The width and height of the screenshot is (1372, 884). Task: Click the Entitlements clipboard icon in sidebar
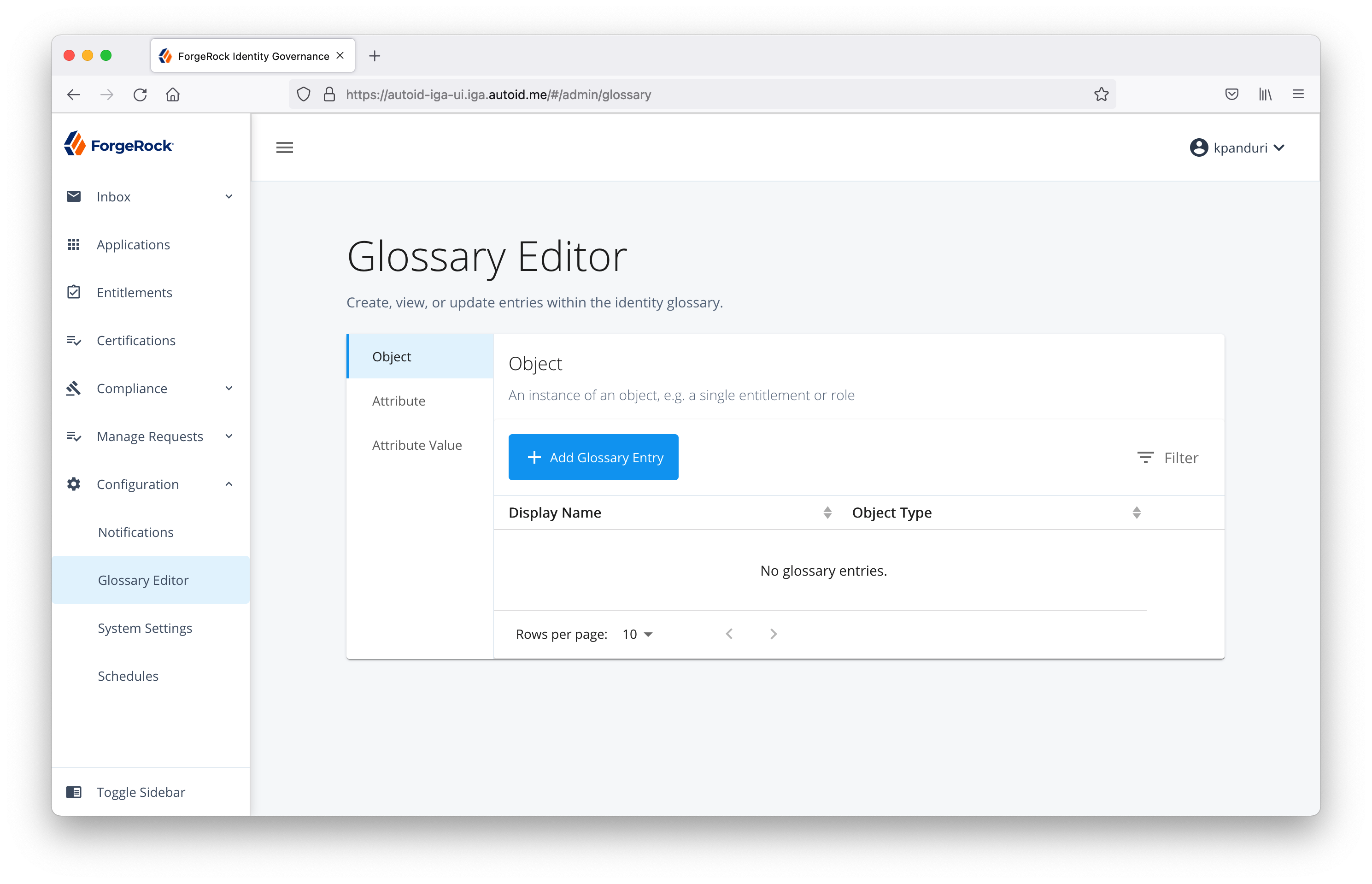click(73, 292)
